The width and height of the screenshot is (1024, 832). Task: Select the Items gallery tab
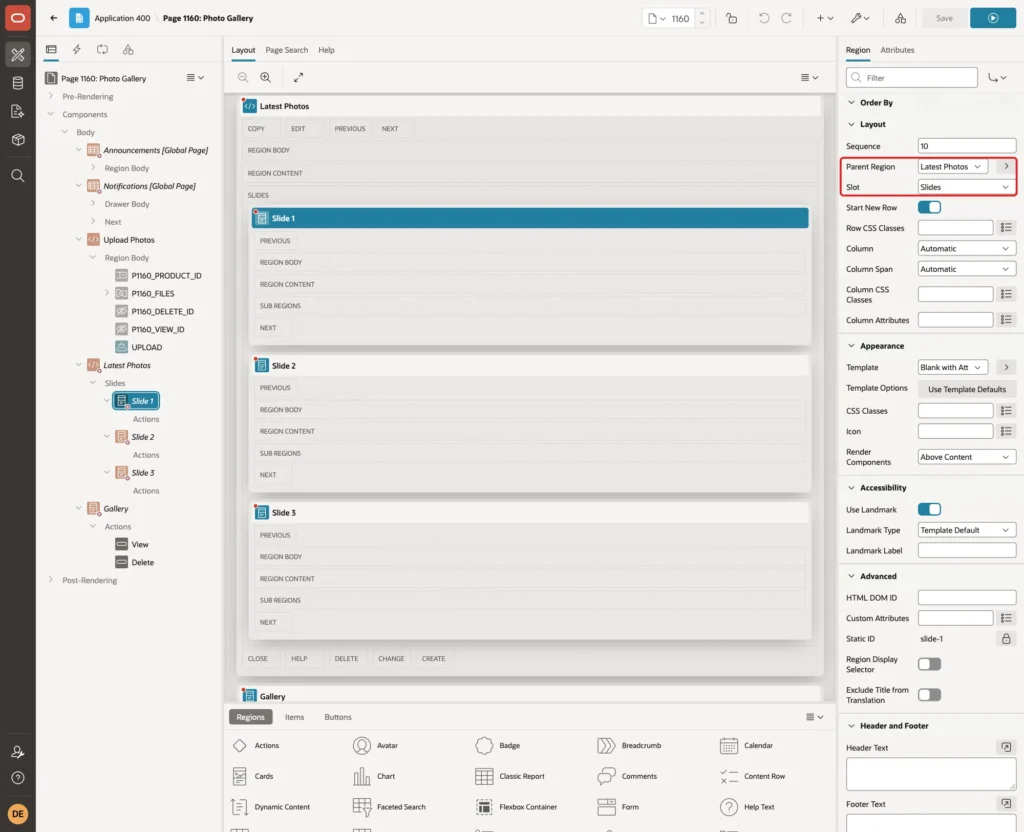tap(295, 717)
